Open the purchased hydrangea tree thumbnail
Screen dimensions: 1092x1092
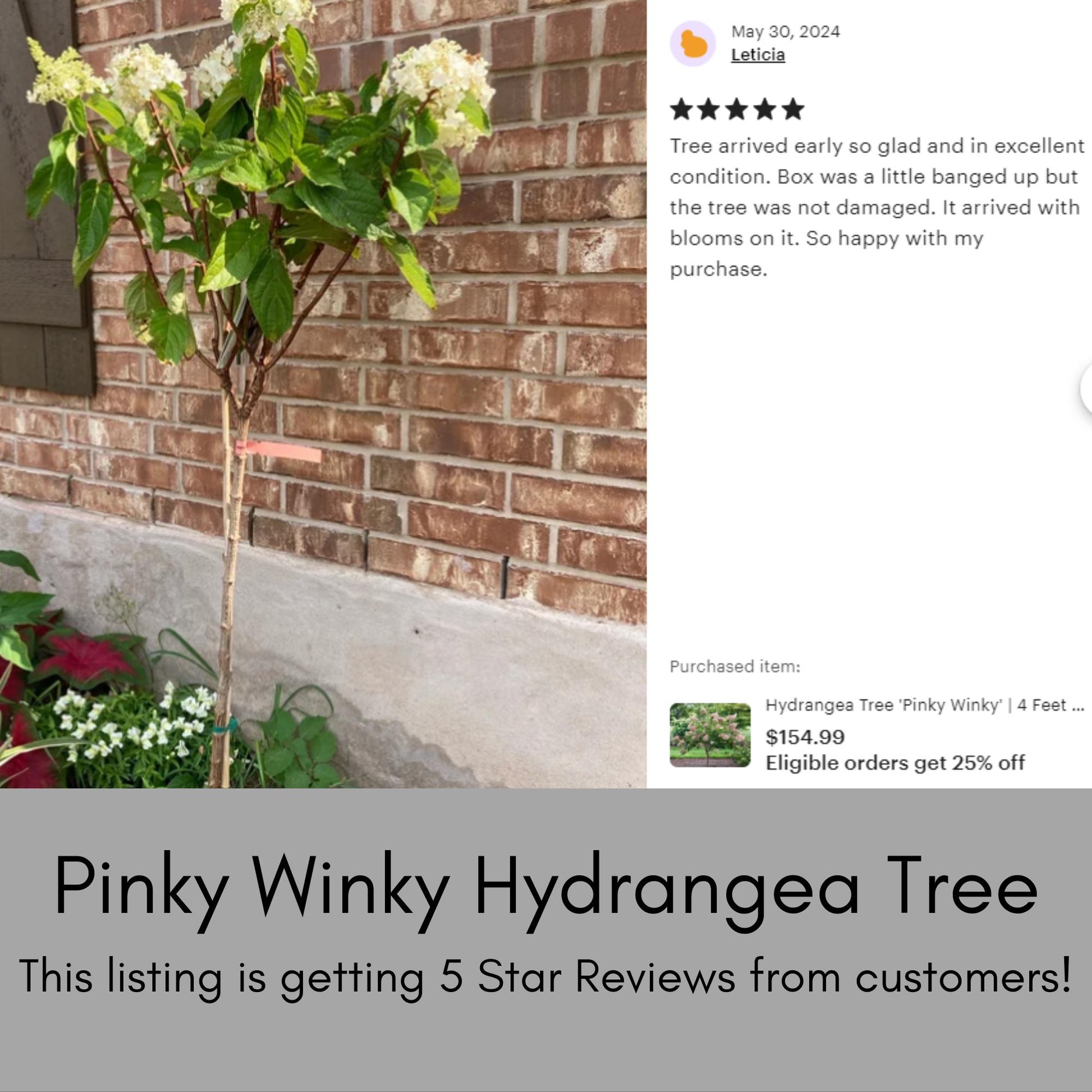click(710, 735)
